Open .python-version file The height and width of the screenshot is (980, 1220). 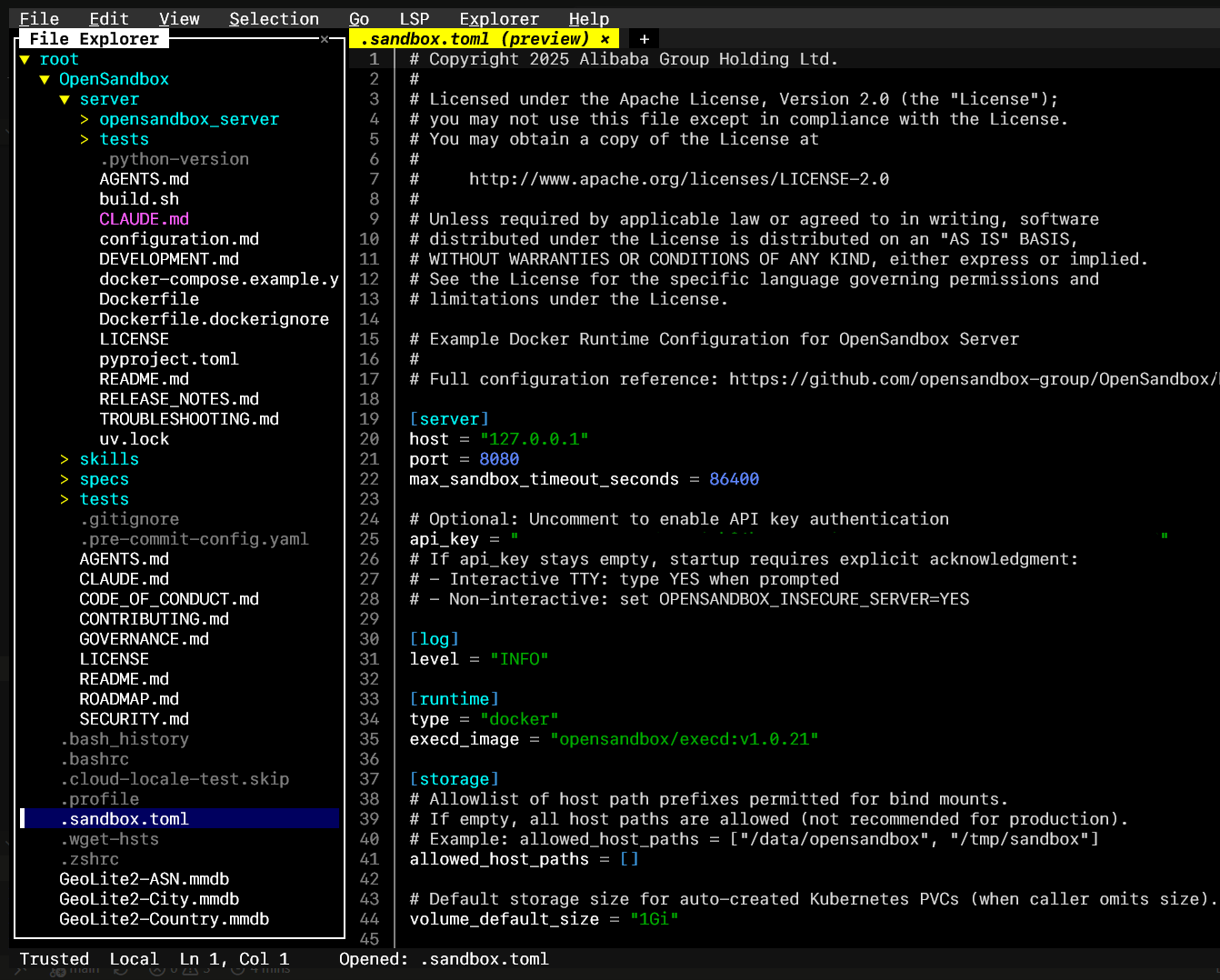point(175,159)
